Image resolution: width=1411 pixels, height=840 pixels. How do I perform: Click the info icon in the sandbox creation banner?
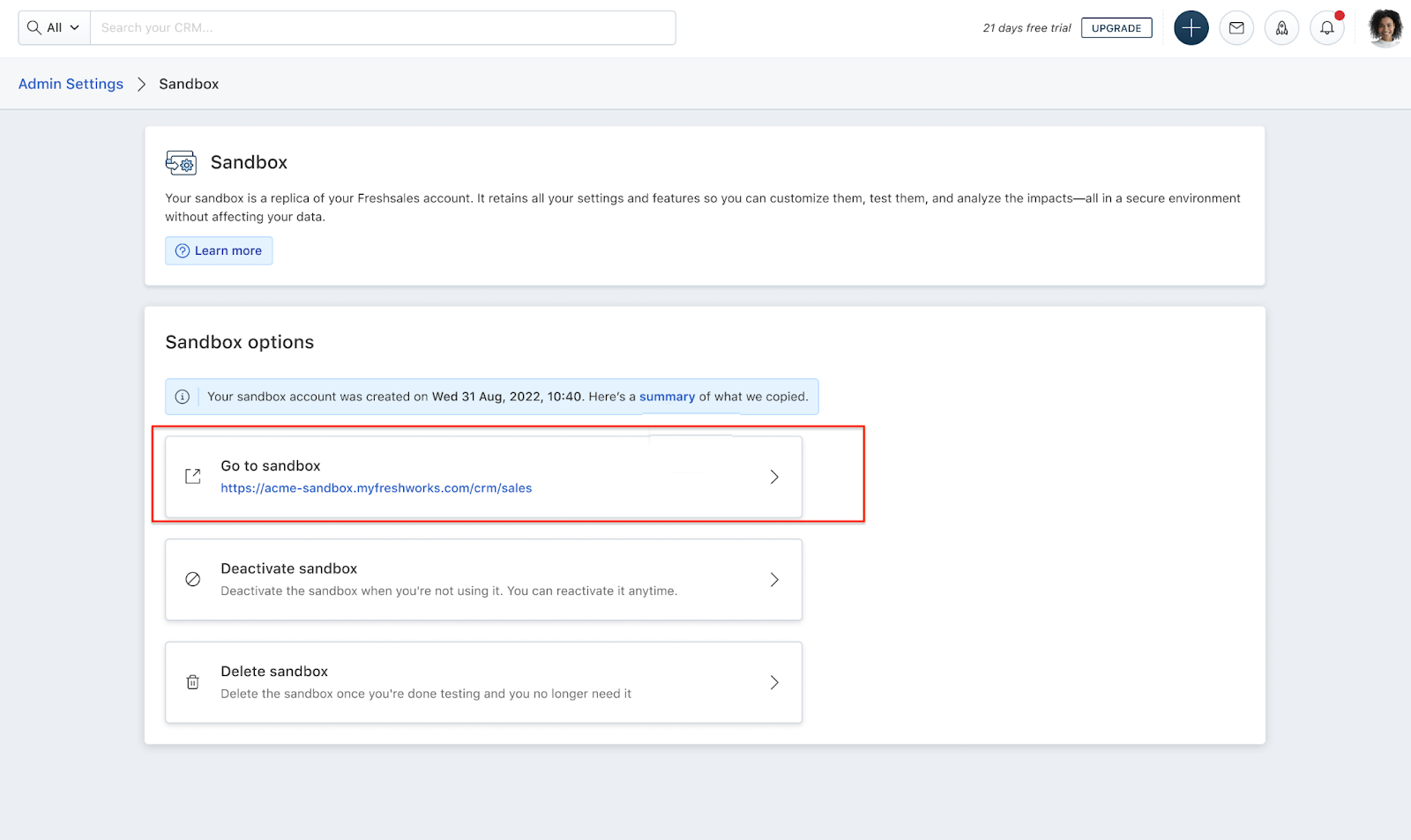pos(182,397)
